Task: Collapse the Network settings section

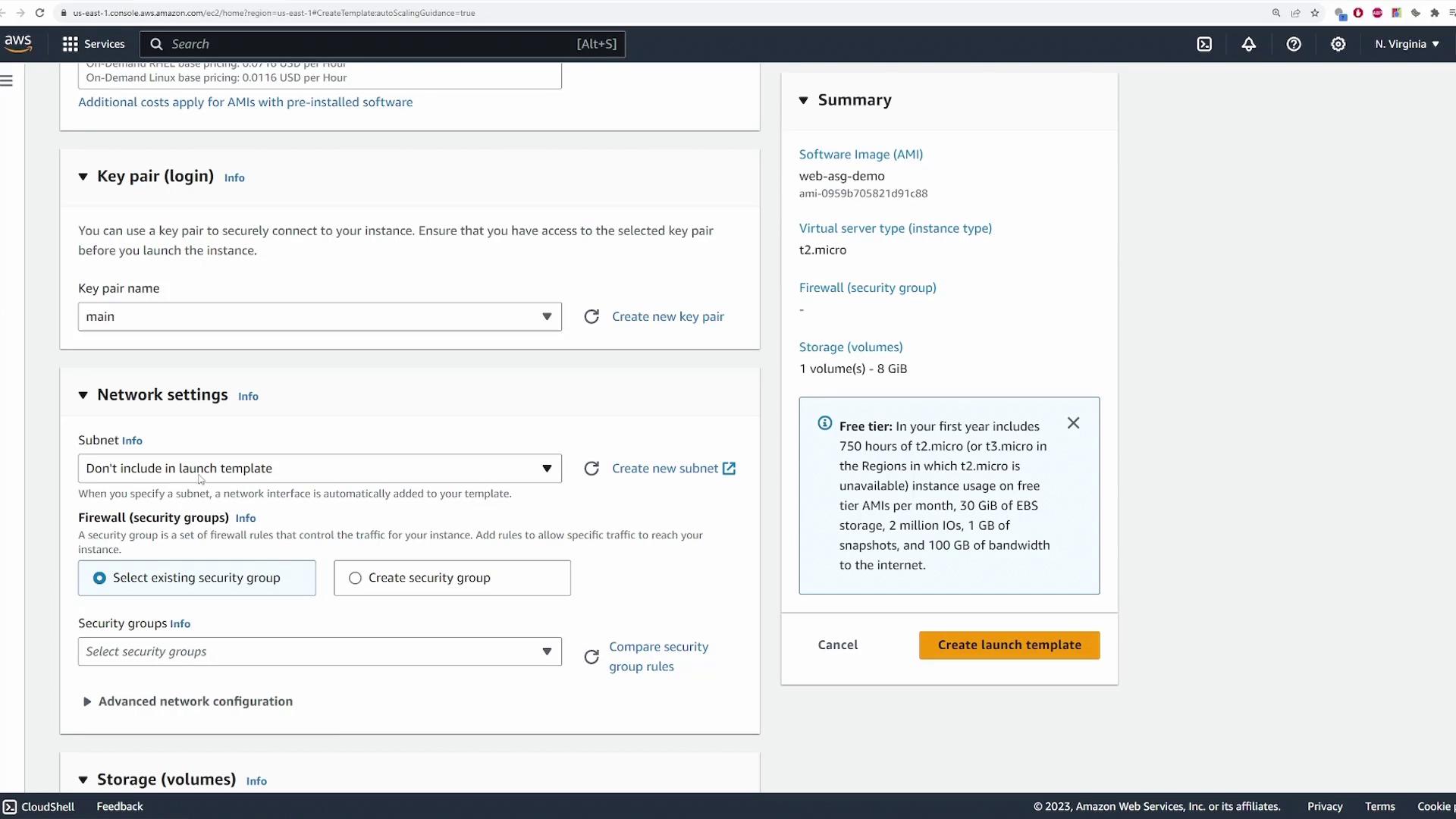Action: [x=83, y=395]
